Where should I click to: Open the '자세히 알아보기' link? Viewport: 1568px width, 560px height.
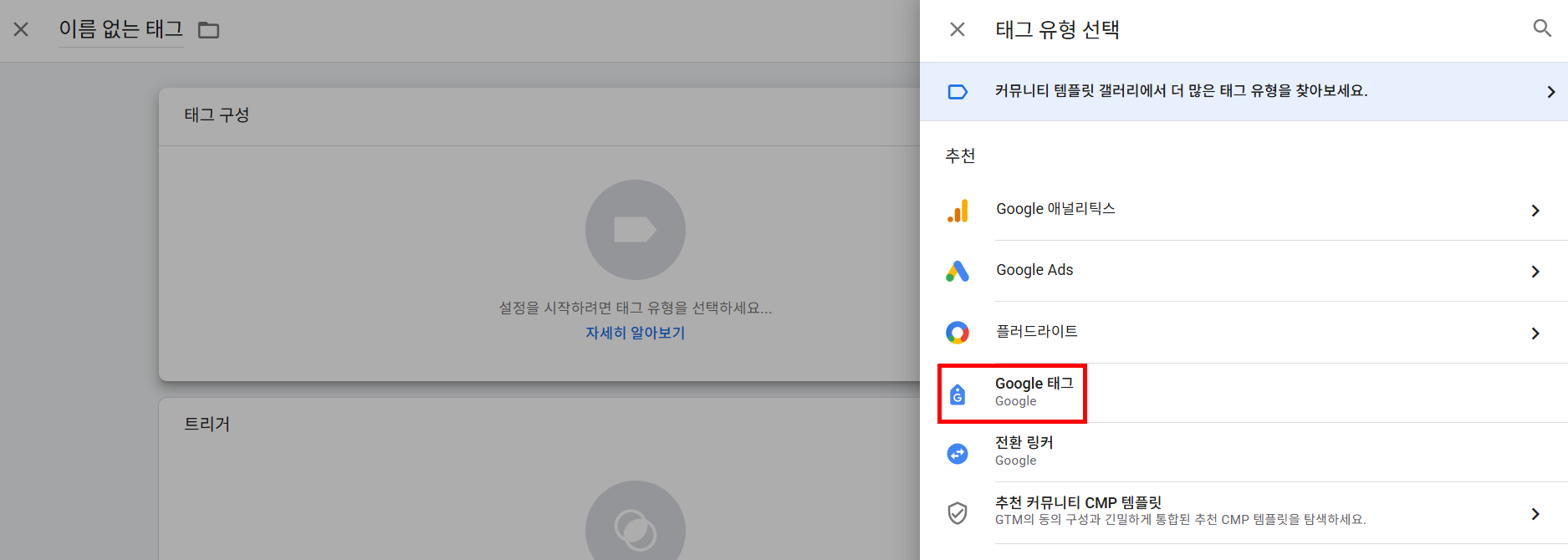[x=635, y=333]
